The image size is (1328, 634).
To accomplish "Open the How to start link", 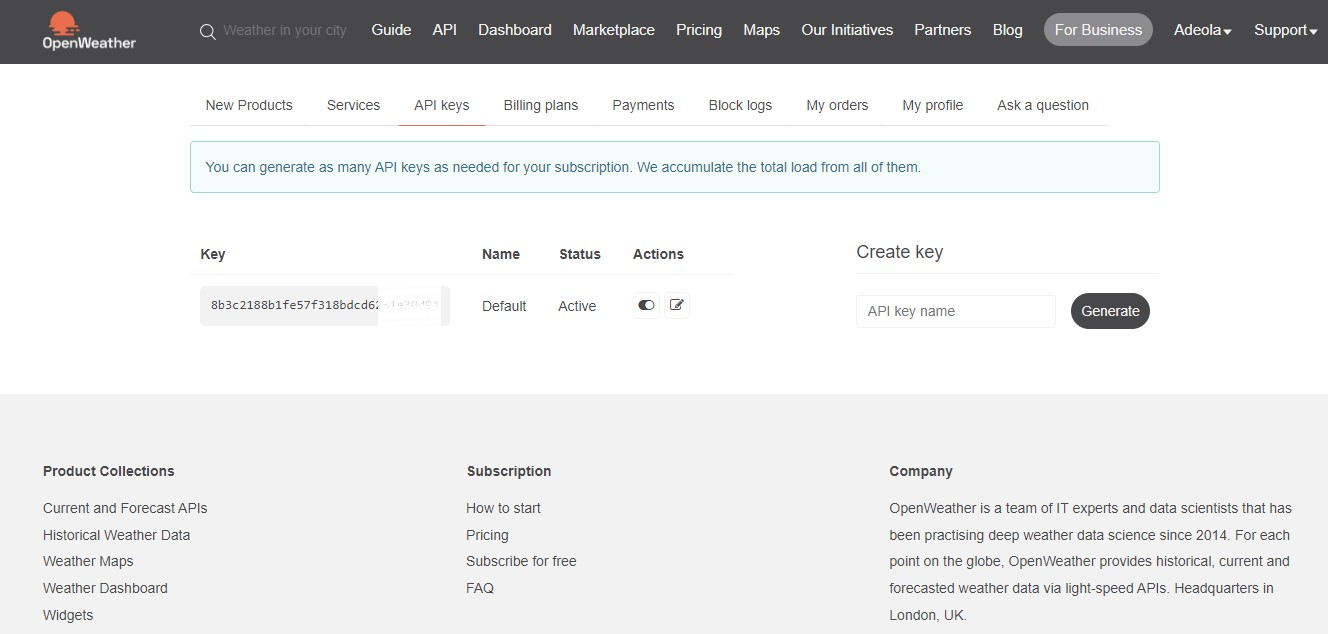I will pyautogui.click(x=503, y=508).
